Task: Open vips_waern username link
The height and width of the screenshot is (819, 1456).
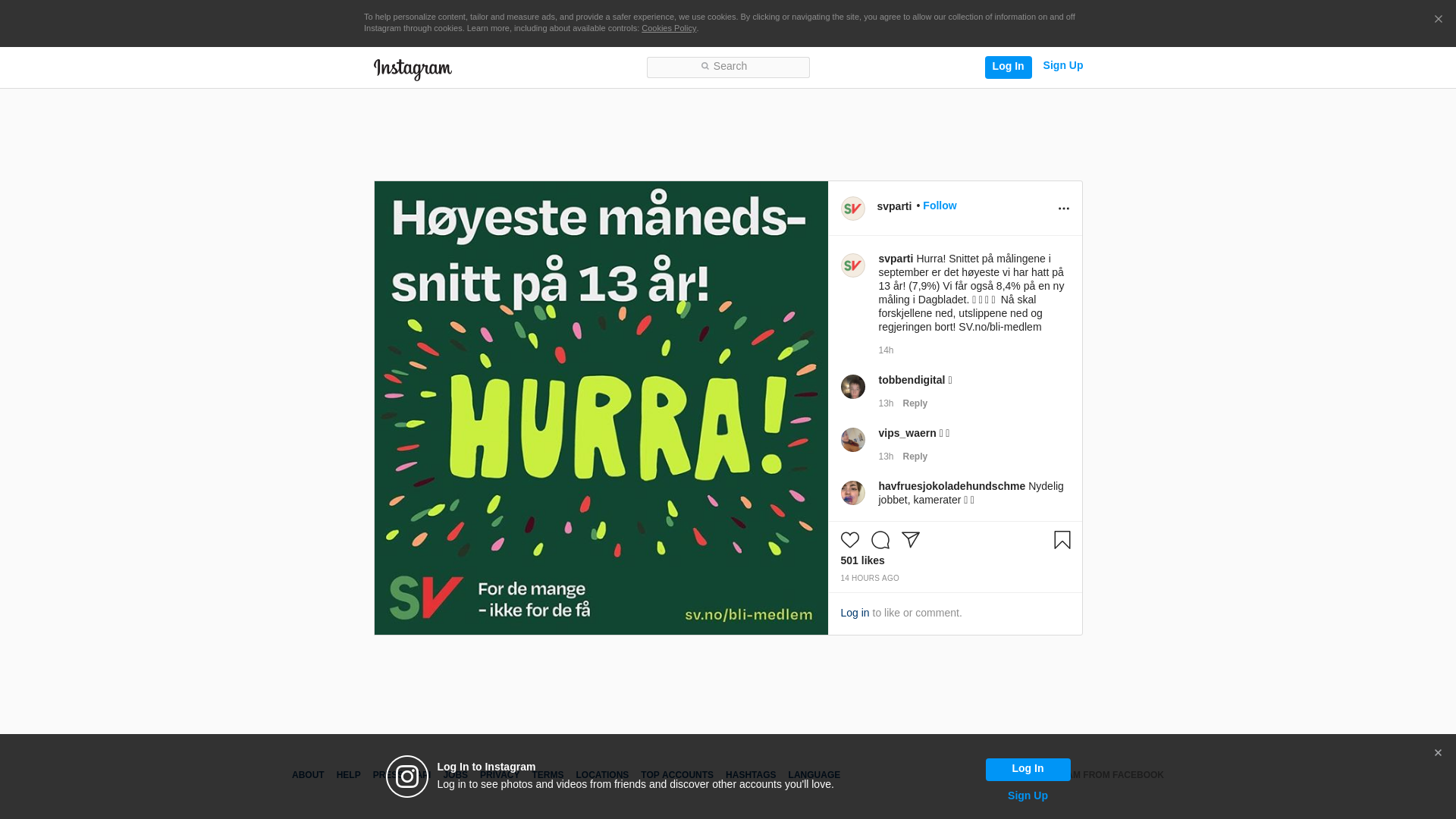Action: click(x=907, y=433)
